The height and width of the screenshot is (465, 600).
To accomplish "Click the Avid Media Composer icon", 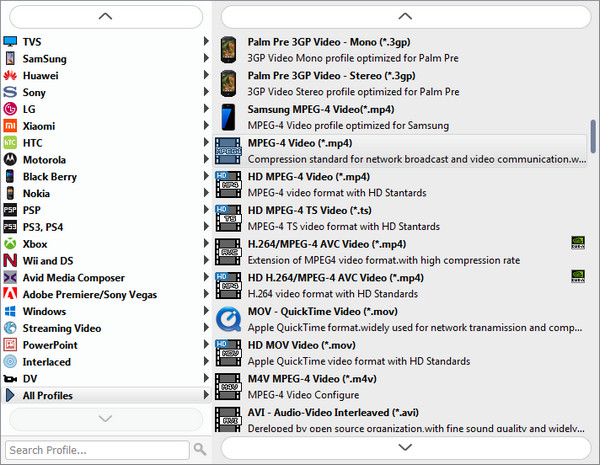I will tap(10, 277).
